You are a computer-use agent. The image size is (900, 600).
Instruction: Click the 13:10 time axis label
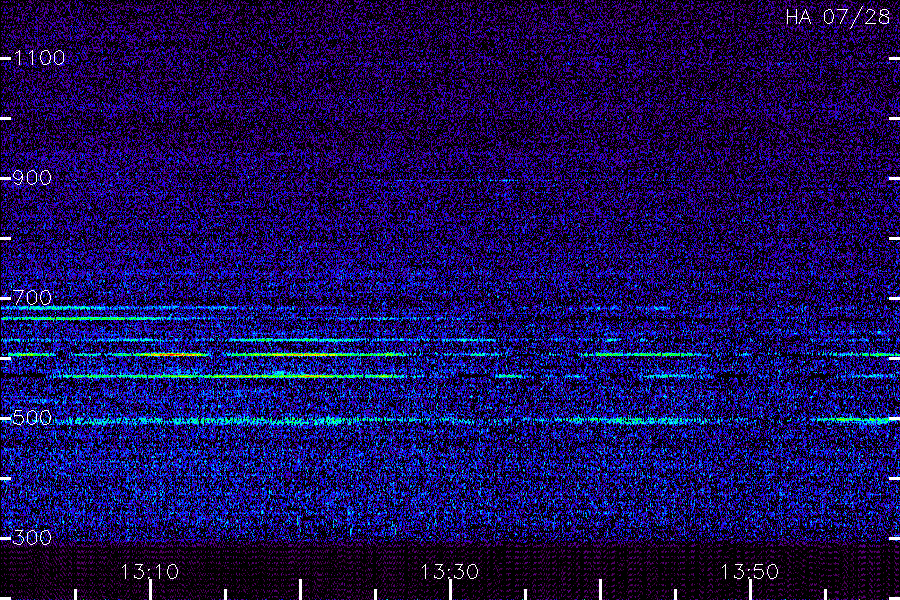150,572
